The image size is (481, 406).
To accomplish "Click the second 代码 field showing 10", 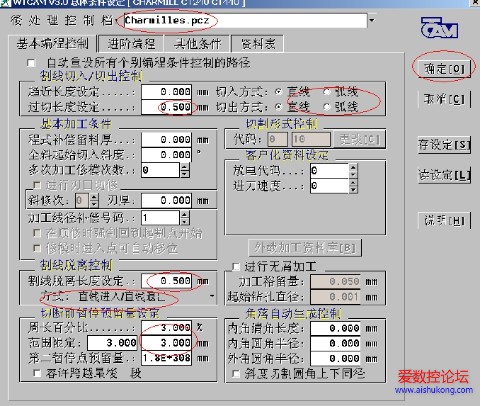I will (311, 139).
